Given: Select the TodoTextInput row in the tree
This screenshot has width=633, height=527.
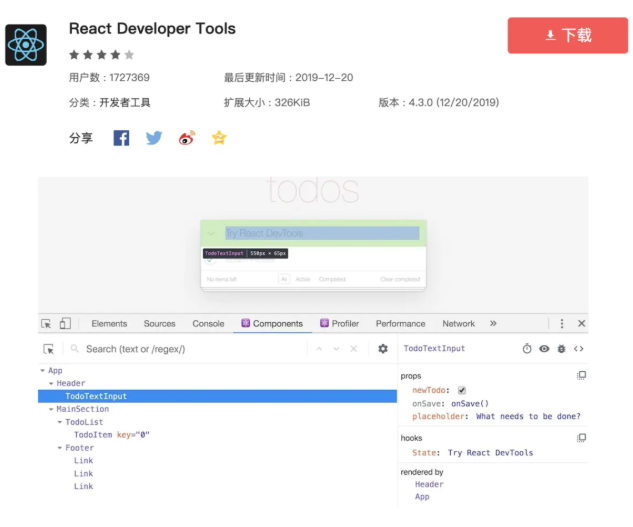Looking at the screenshot, I should pos(217,396).
